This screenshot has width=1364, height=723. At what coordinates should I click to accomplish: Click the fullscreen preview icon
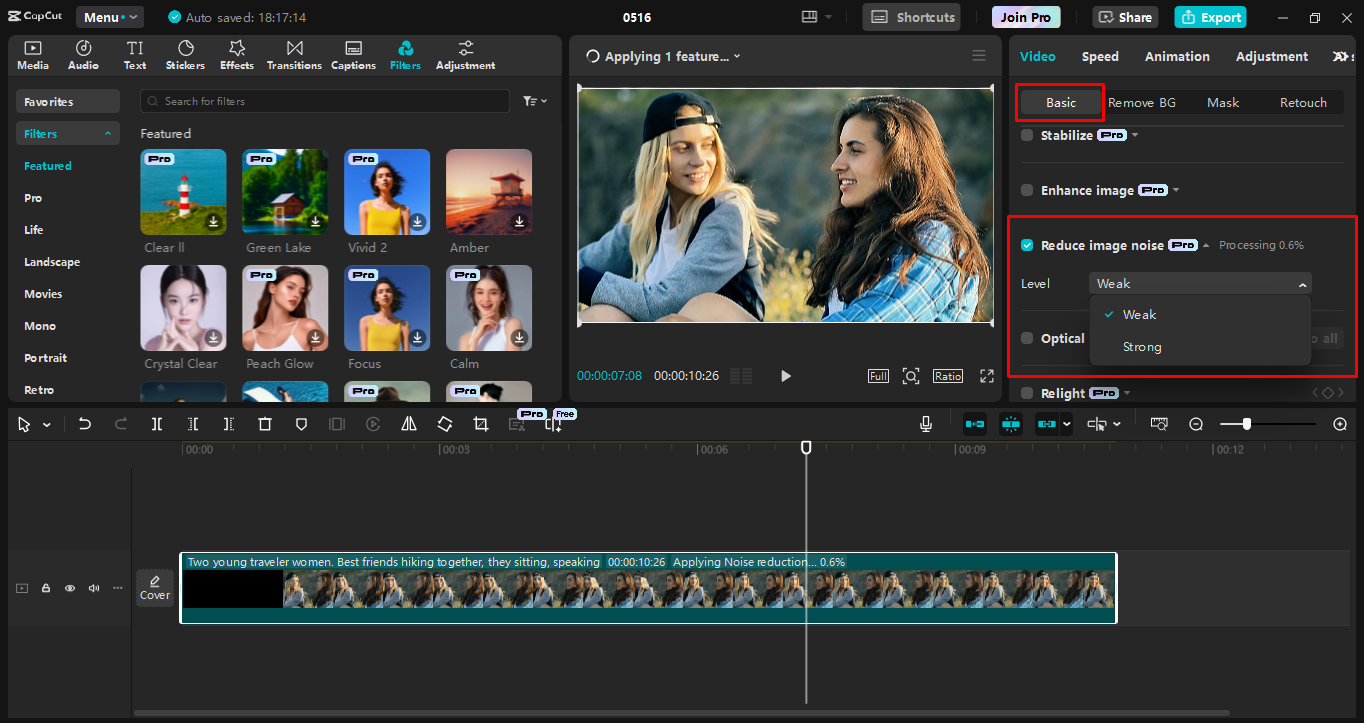coord(987,376)
